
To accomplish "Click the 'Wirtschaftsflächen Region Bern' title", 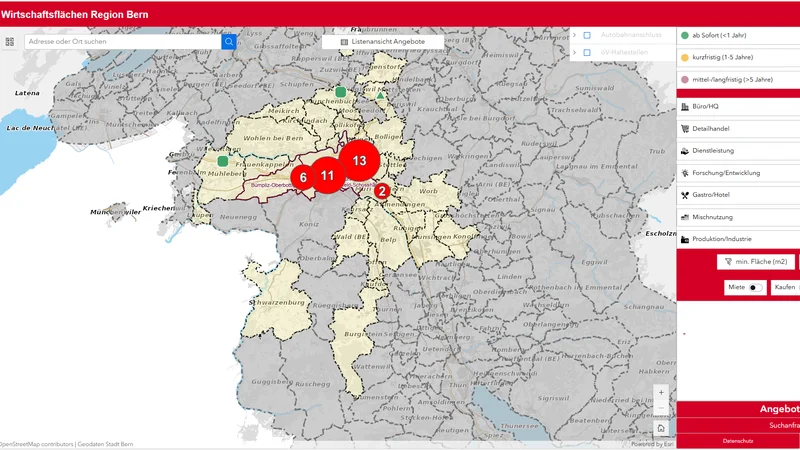I will [x=74, y=15].
